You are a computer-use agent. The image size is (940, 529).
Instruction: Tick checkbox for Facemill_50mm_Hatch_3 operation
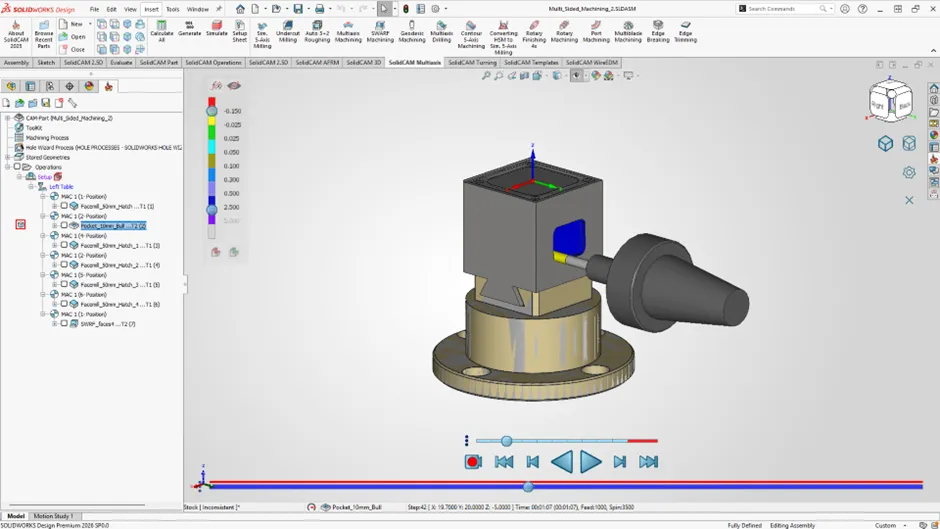pos(64,284)
